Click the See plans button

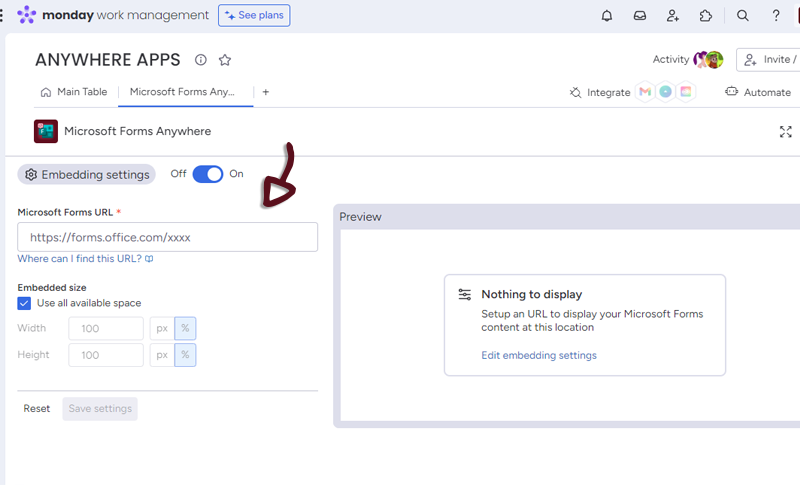click(254, 16)
